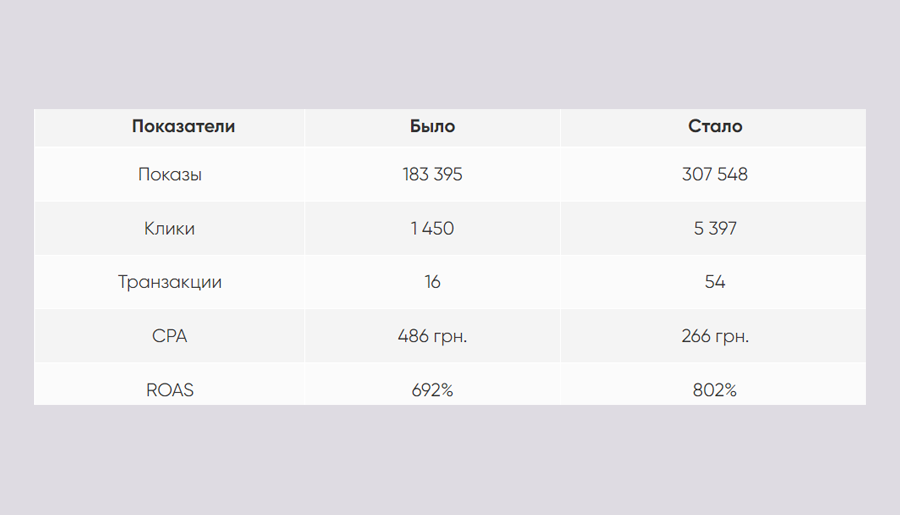Image resolution: width=900 pixels, height=515 pixels.
Task: Select the Транзакции row label
Action: coord(170,282)
